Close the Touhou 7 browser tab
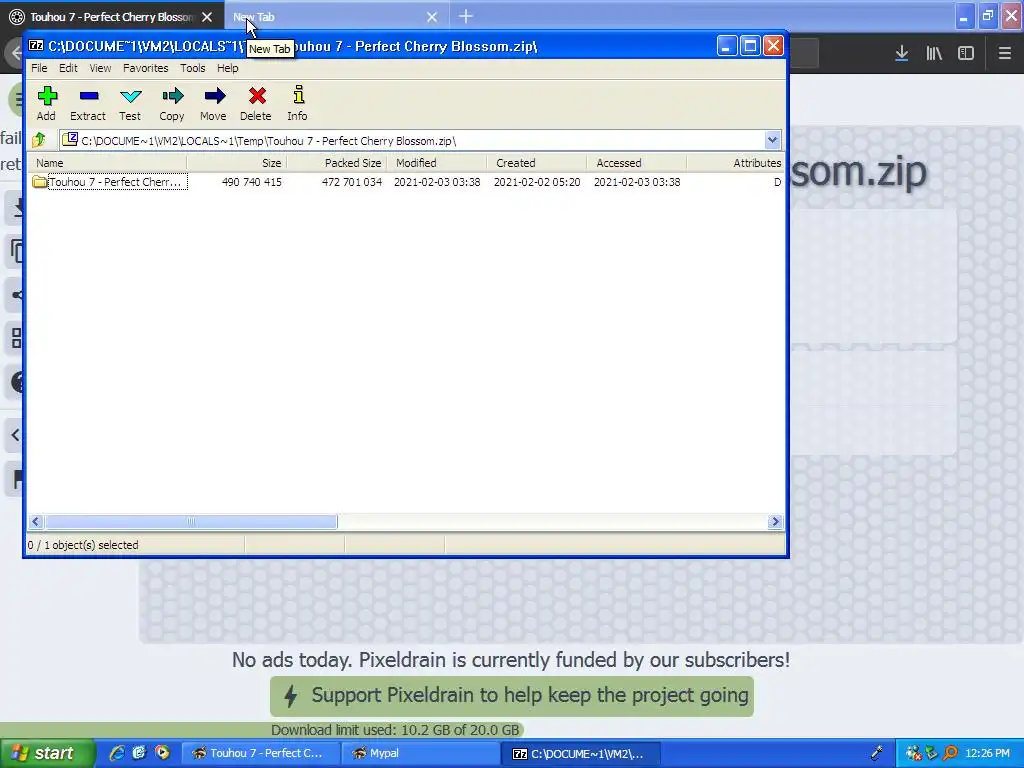 [207, 17]
